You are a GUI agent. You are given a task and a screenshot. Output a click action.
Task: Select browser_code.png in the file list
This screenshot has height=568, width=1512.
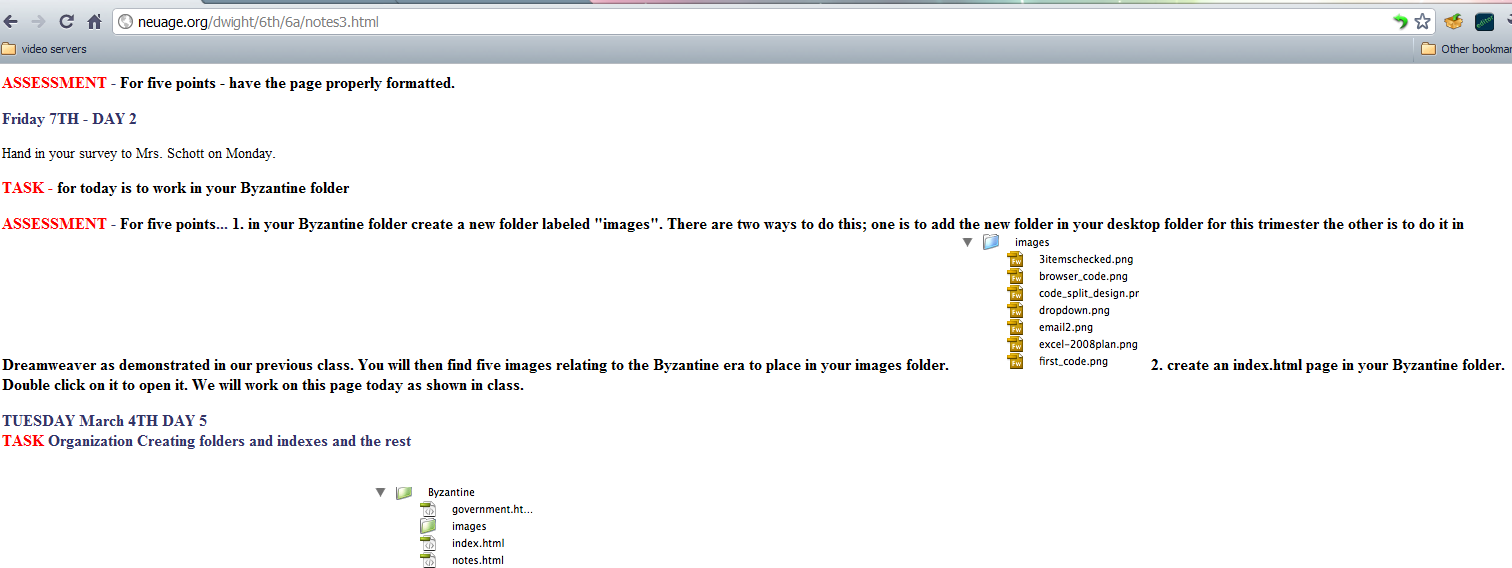point(1082,276)
